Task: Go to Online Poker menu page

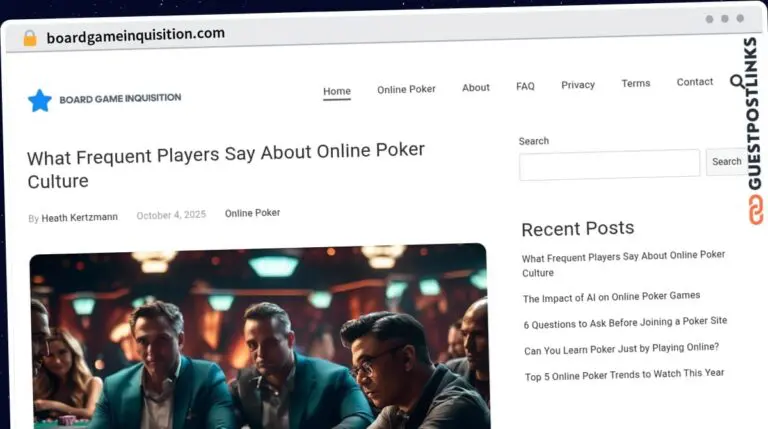Action: (x=406, y=89)
